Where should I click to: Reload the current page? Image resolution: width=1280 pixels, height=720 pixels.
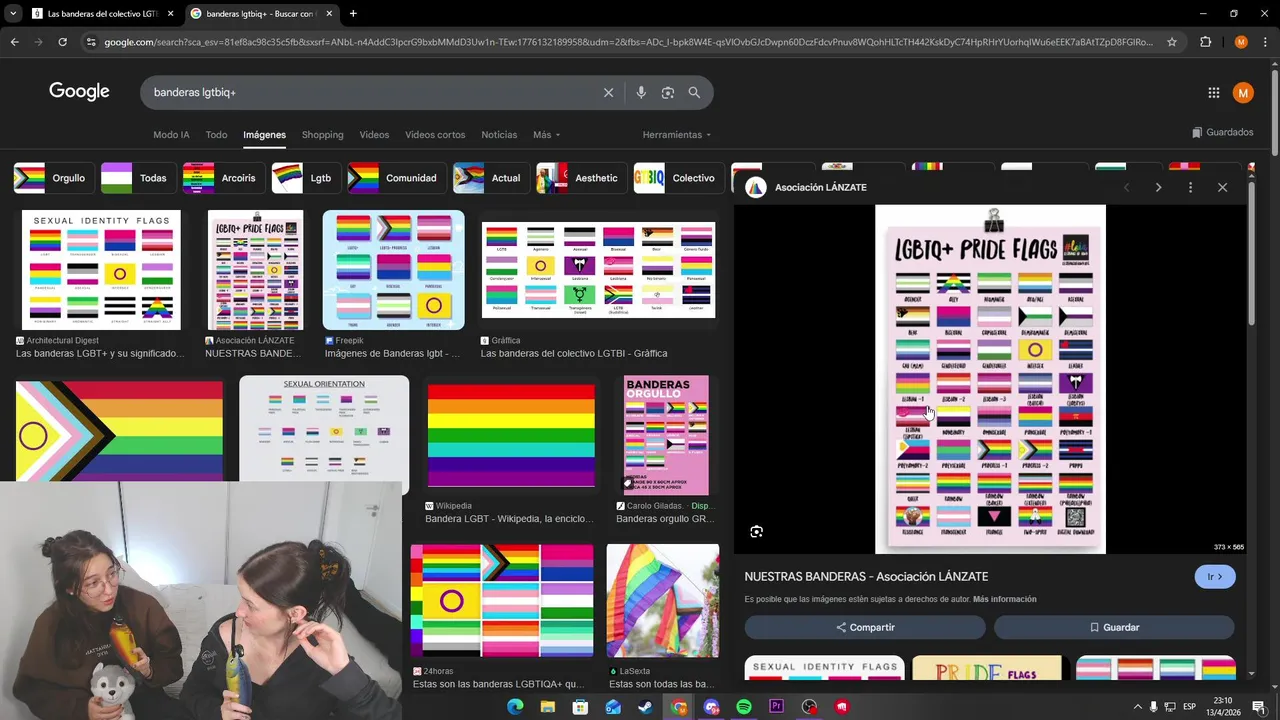pos(62,42)
